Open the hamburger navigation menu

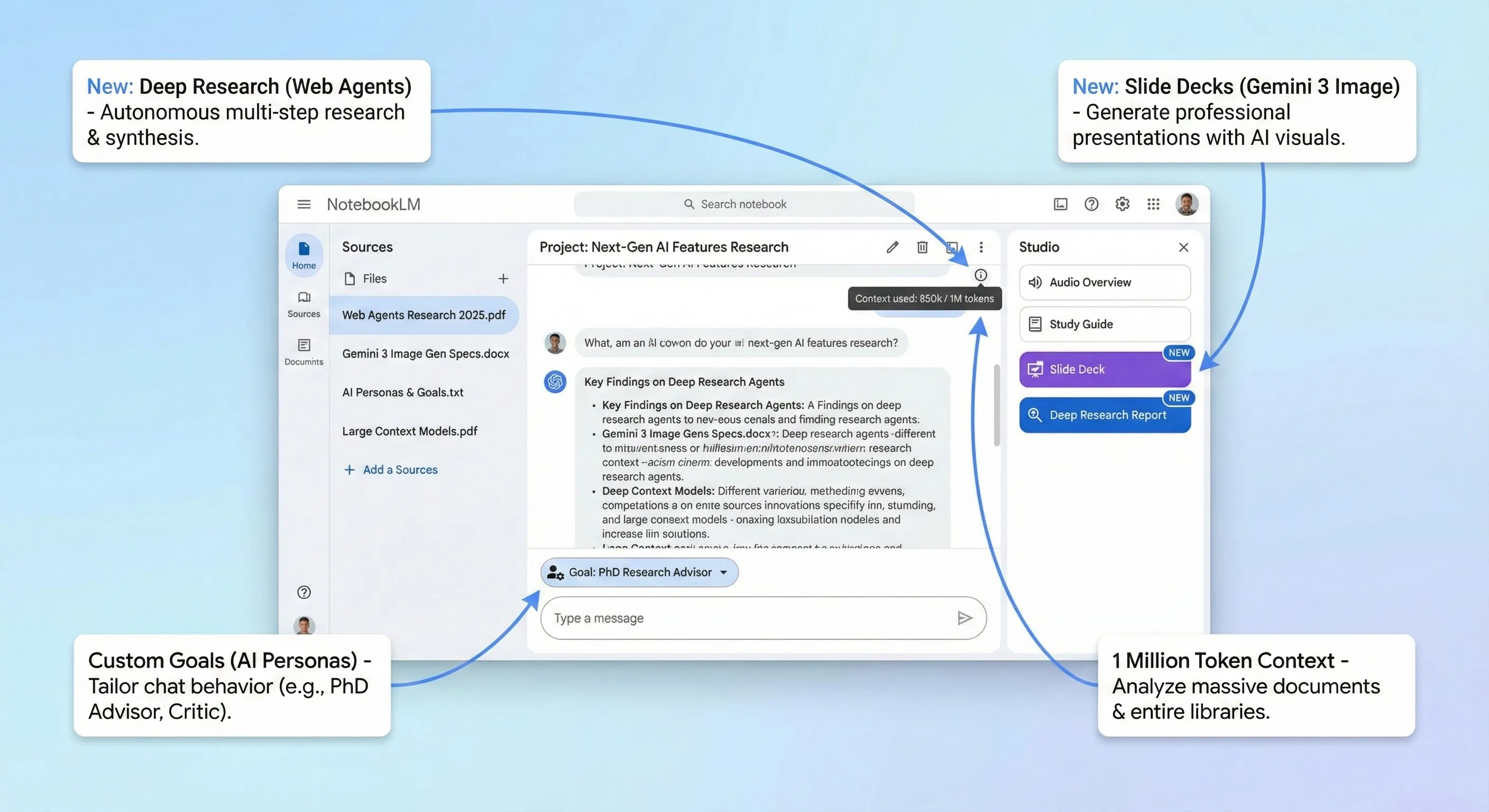tap(304, 204)
